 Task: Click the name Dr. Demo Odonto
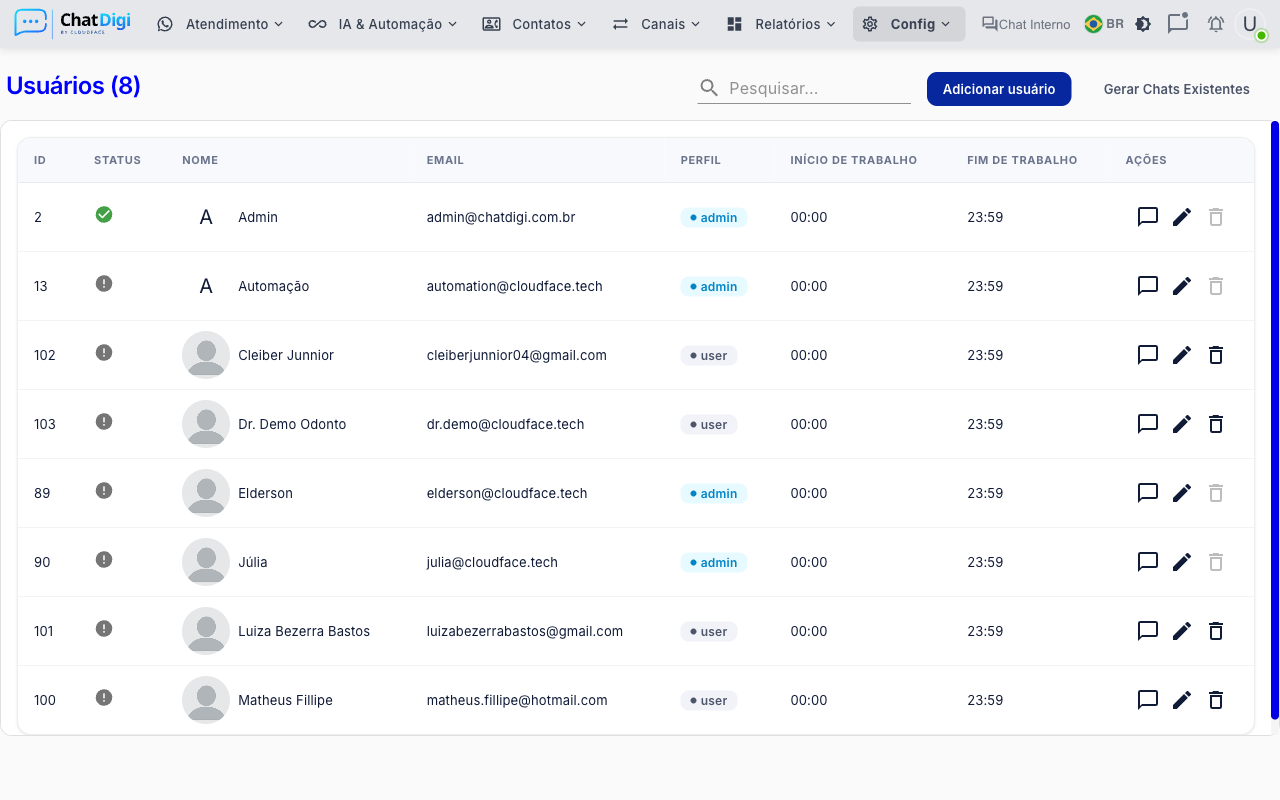(x=292, y=424)
